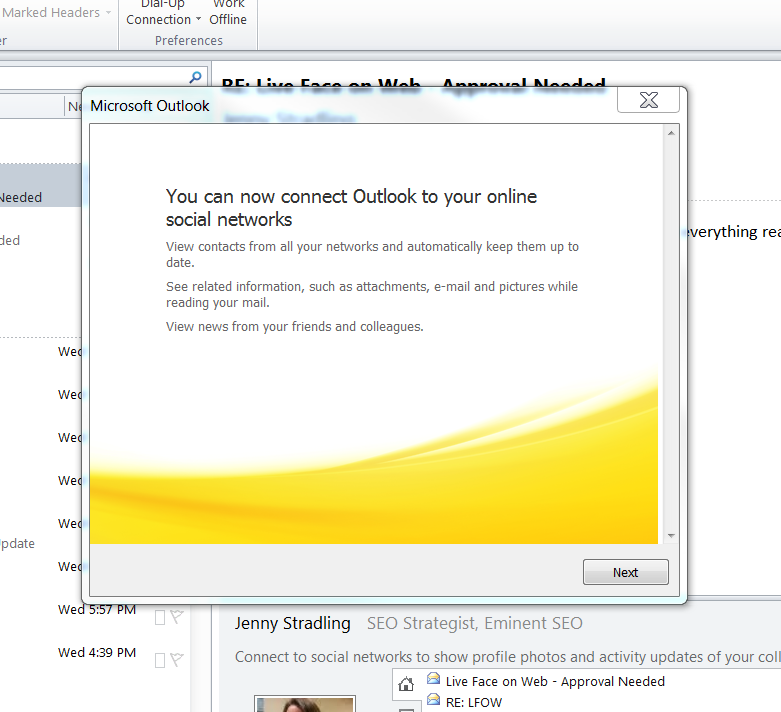Image resolution: width=781 pixels, height=712 pixels.
Task: Click Jenny Stradling's profile photo thumbnail
Action: (305, 704)
